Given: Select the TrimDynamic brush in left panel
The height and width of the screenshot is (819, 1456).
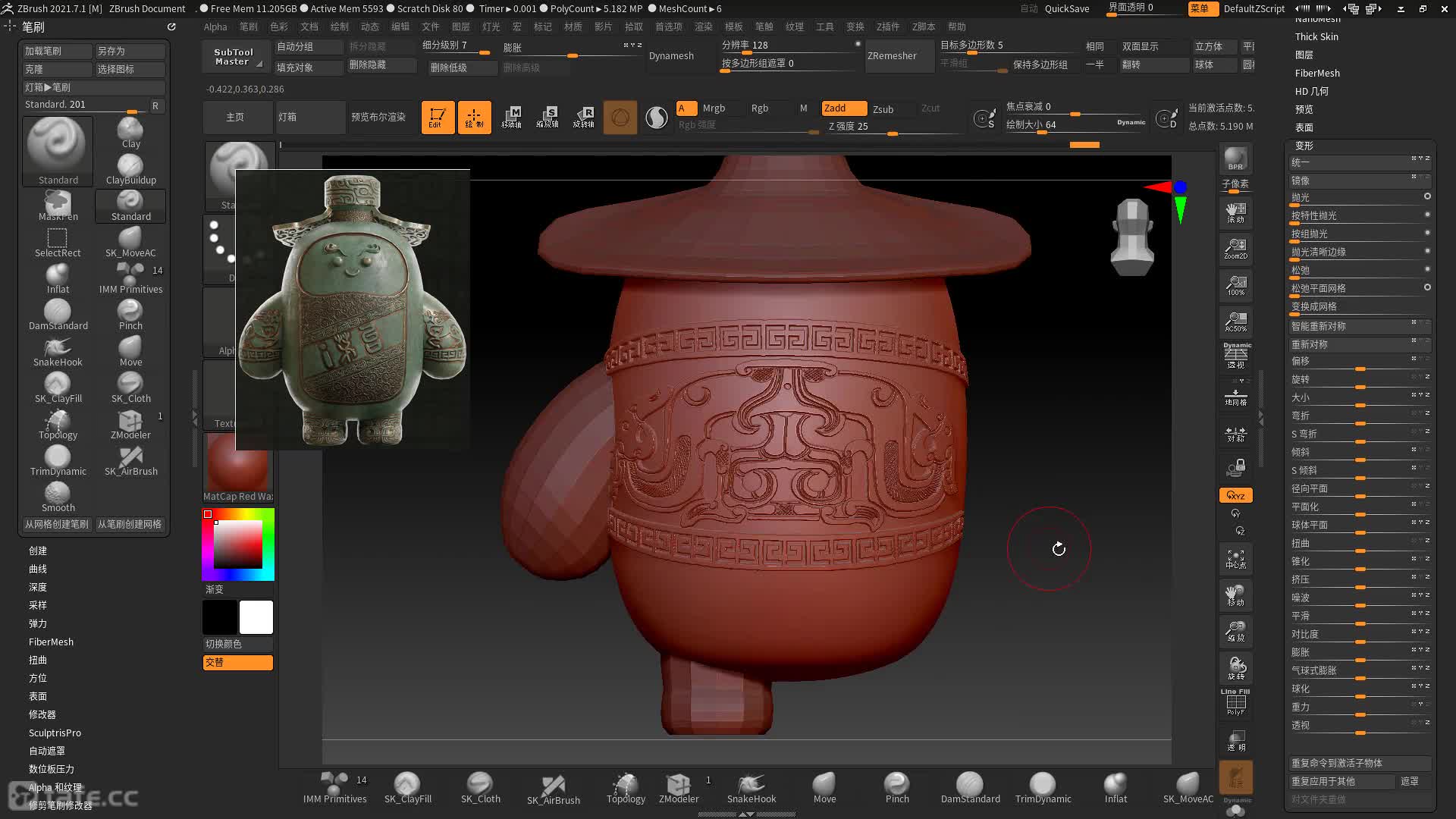Looking at the screenshot, I should [58, 460].
